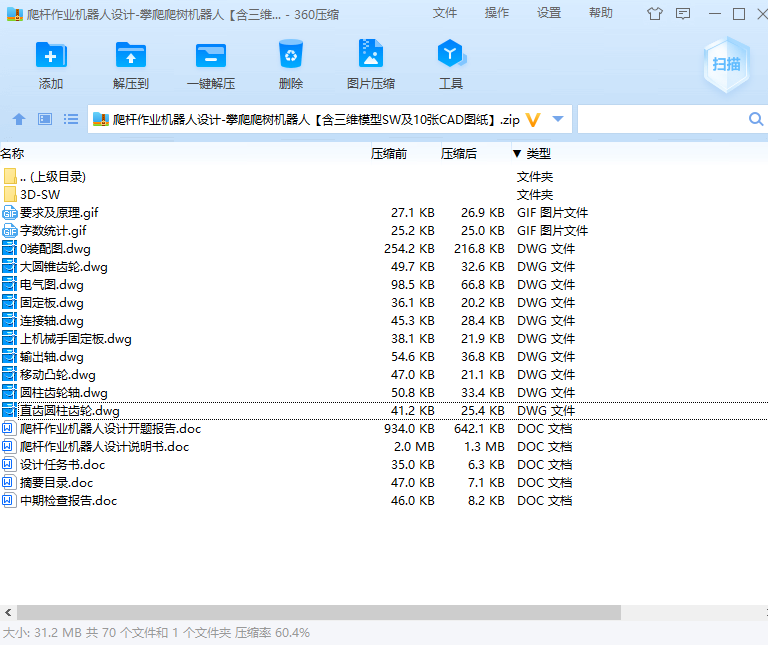Click the orange V security badge in path bar
The image size is (768, 645).
(533, 119)
